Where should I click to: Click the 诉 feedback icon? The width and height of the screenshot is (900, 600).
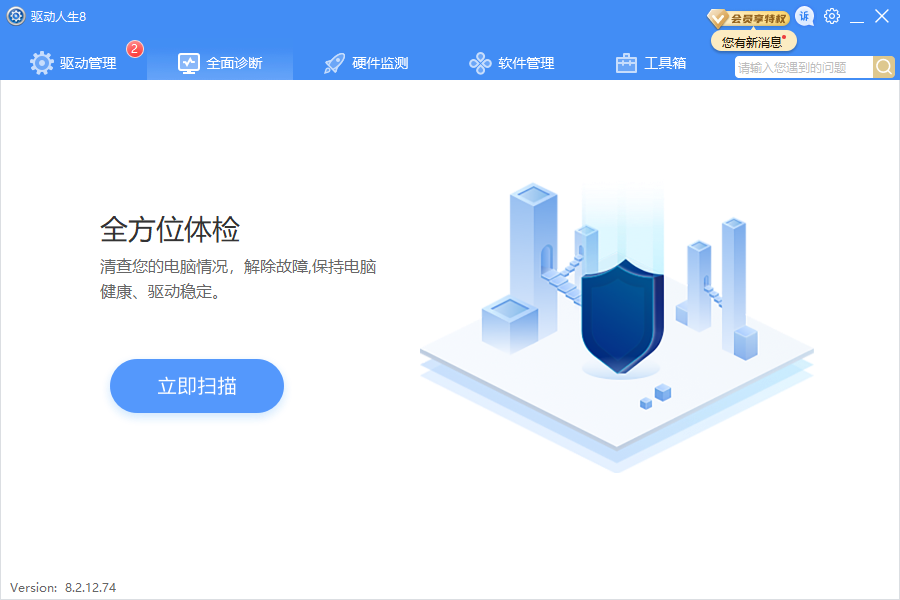(805, 16)
